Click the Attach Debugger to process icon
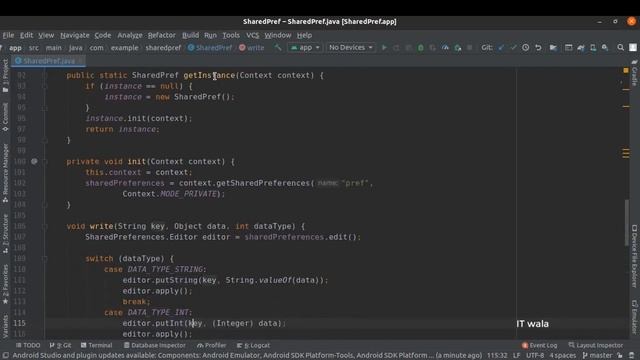This screenshot has height=360, width=640. [x=458, y=48]
